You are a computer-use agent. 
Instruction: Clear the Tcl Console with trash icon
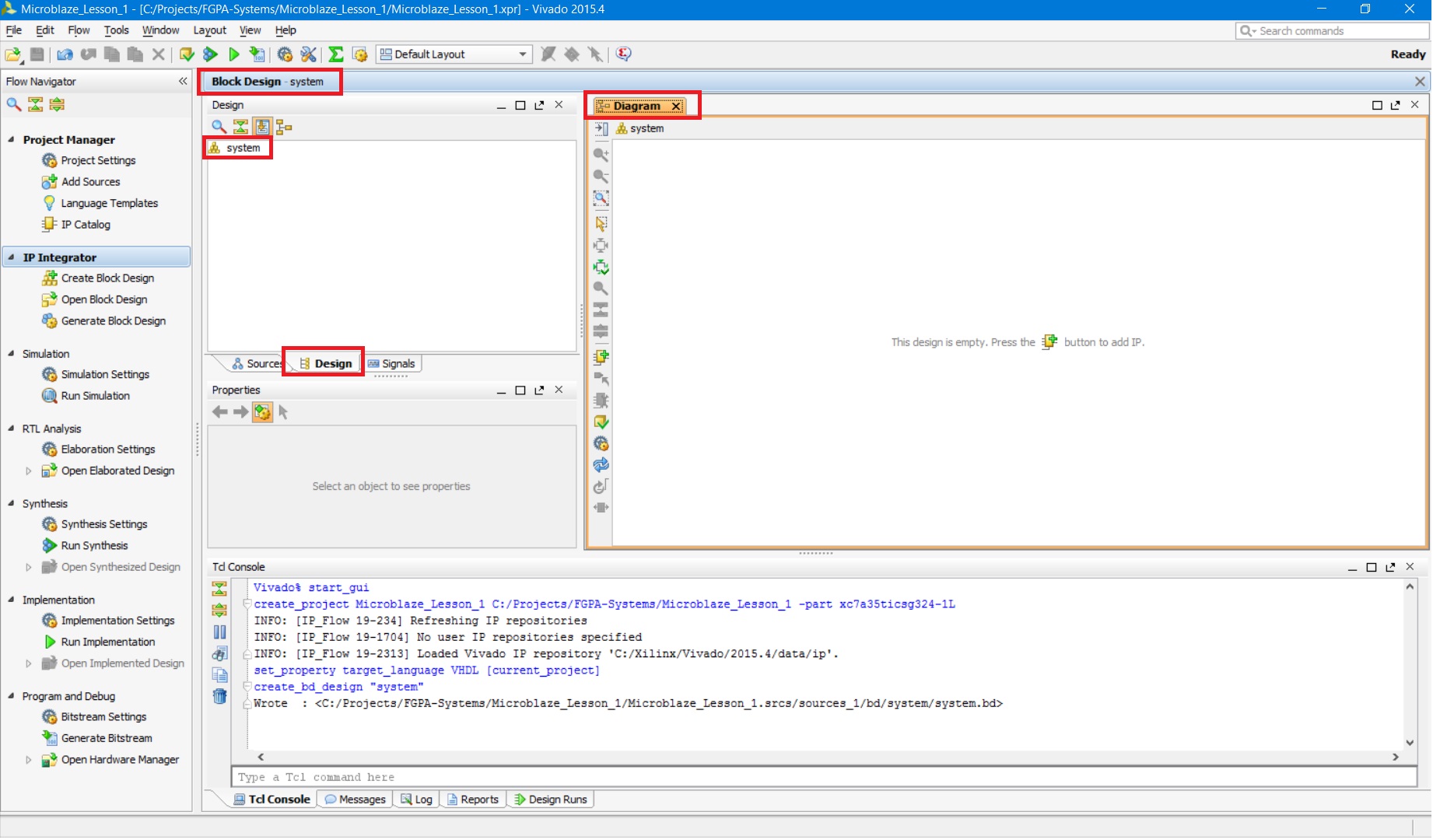coord(220,696)
